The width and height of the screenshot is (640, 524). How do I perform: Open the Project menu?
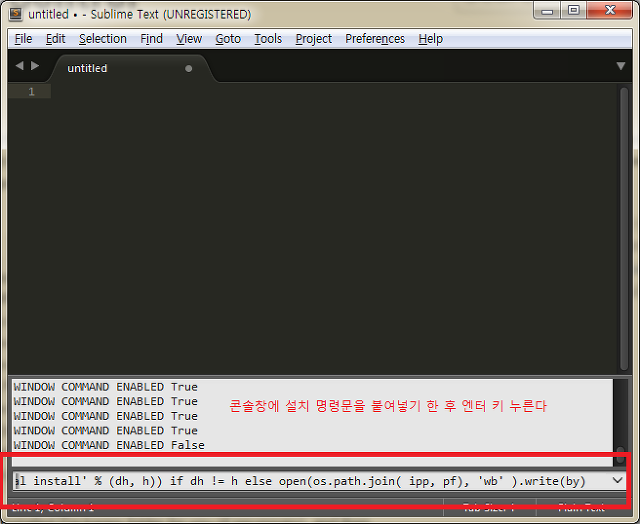(x=313, y=39)
